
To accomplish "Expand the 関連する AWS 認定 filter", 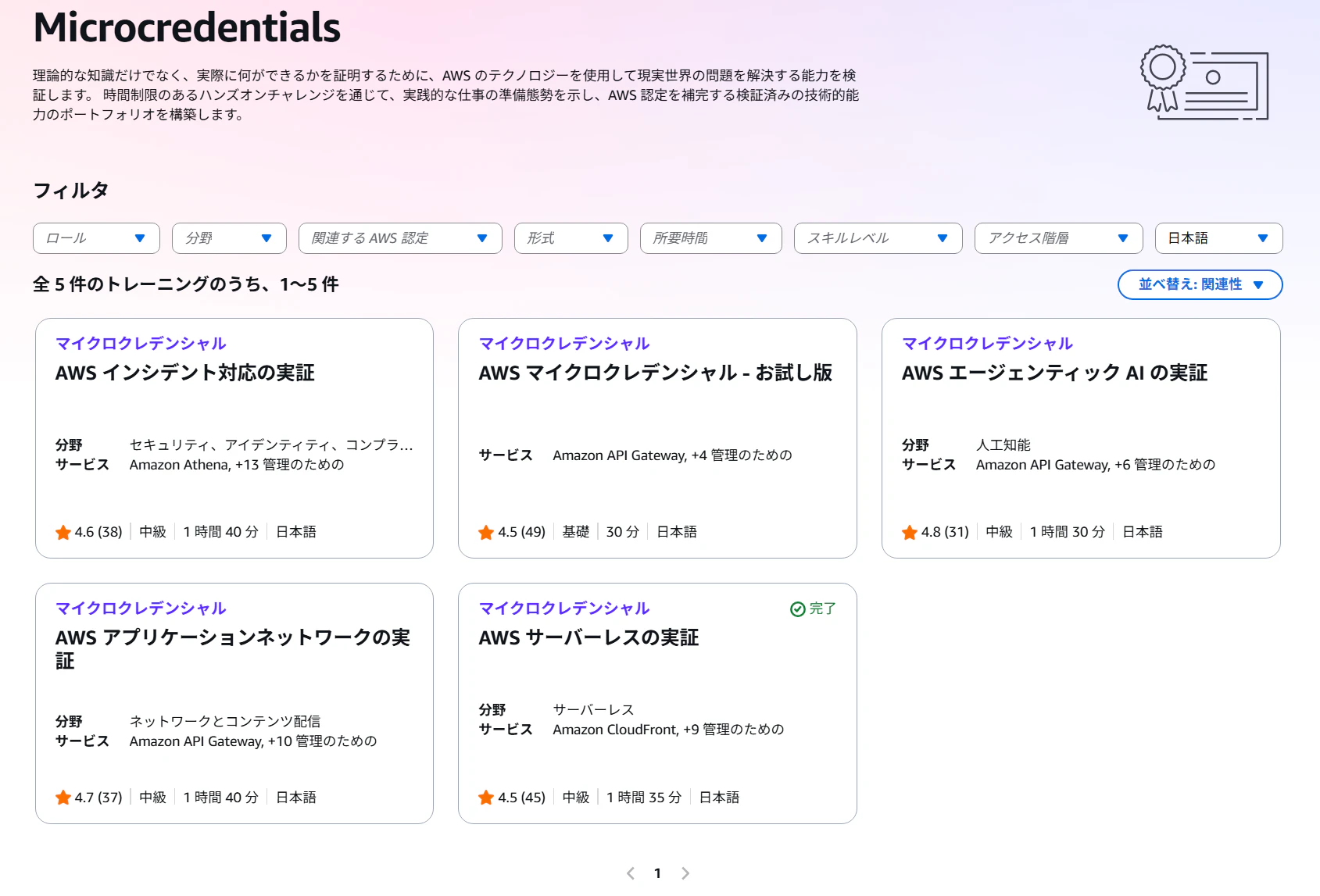I will (x=400, y=238).
